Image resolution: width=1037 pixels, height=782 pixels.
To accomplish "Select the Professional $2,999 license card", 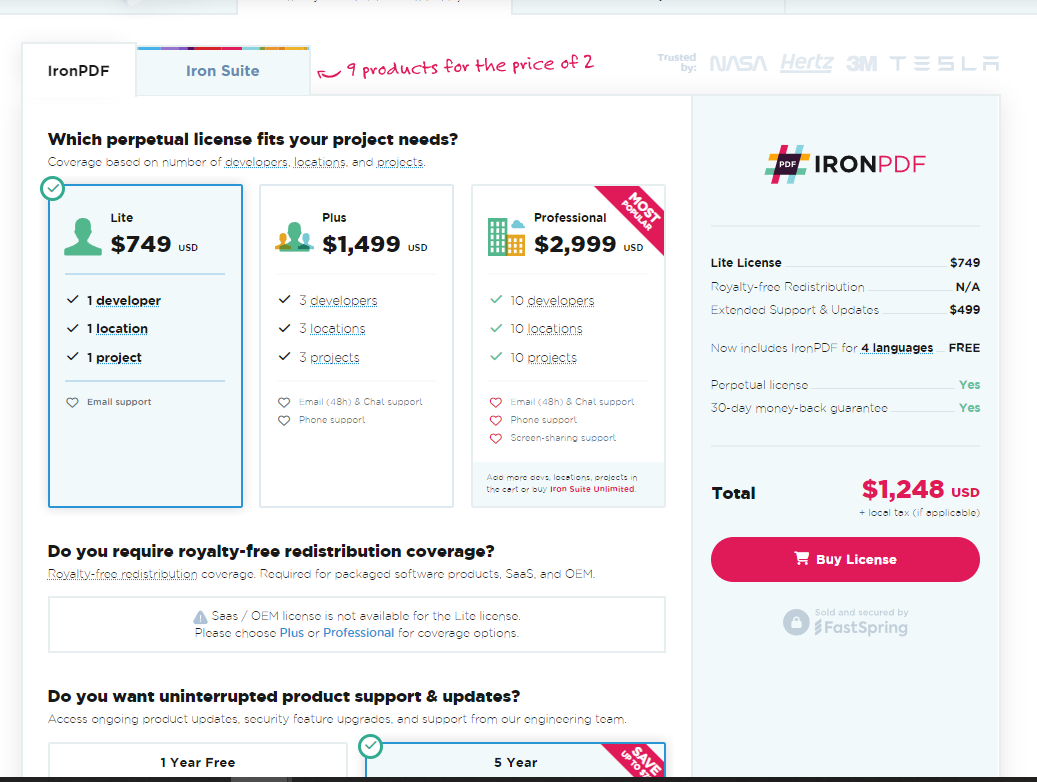I will click(x=568, y=345).
